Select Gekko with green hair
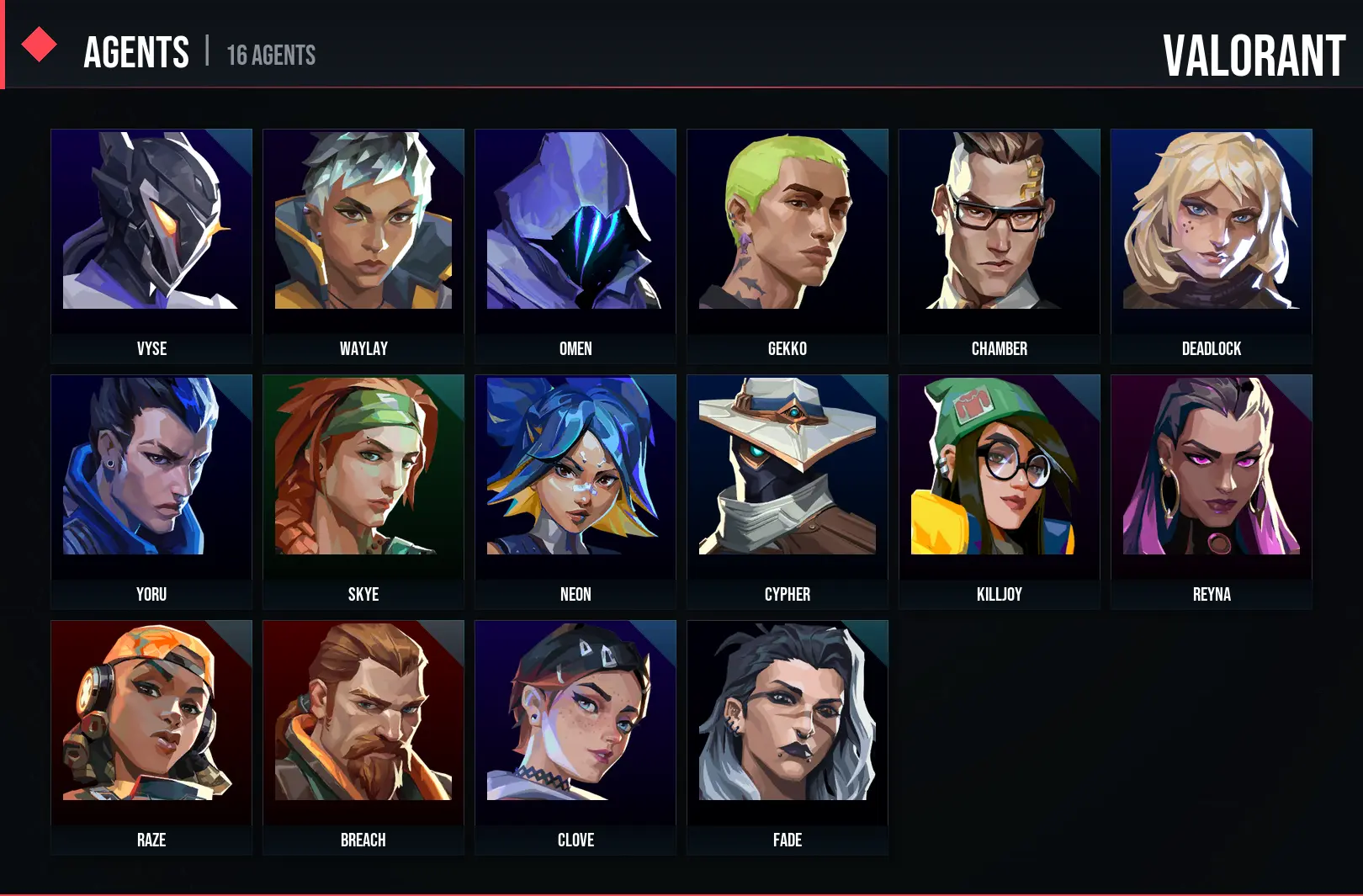 pos(788,246)
